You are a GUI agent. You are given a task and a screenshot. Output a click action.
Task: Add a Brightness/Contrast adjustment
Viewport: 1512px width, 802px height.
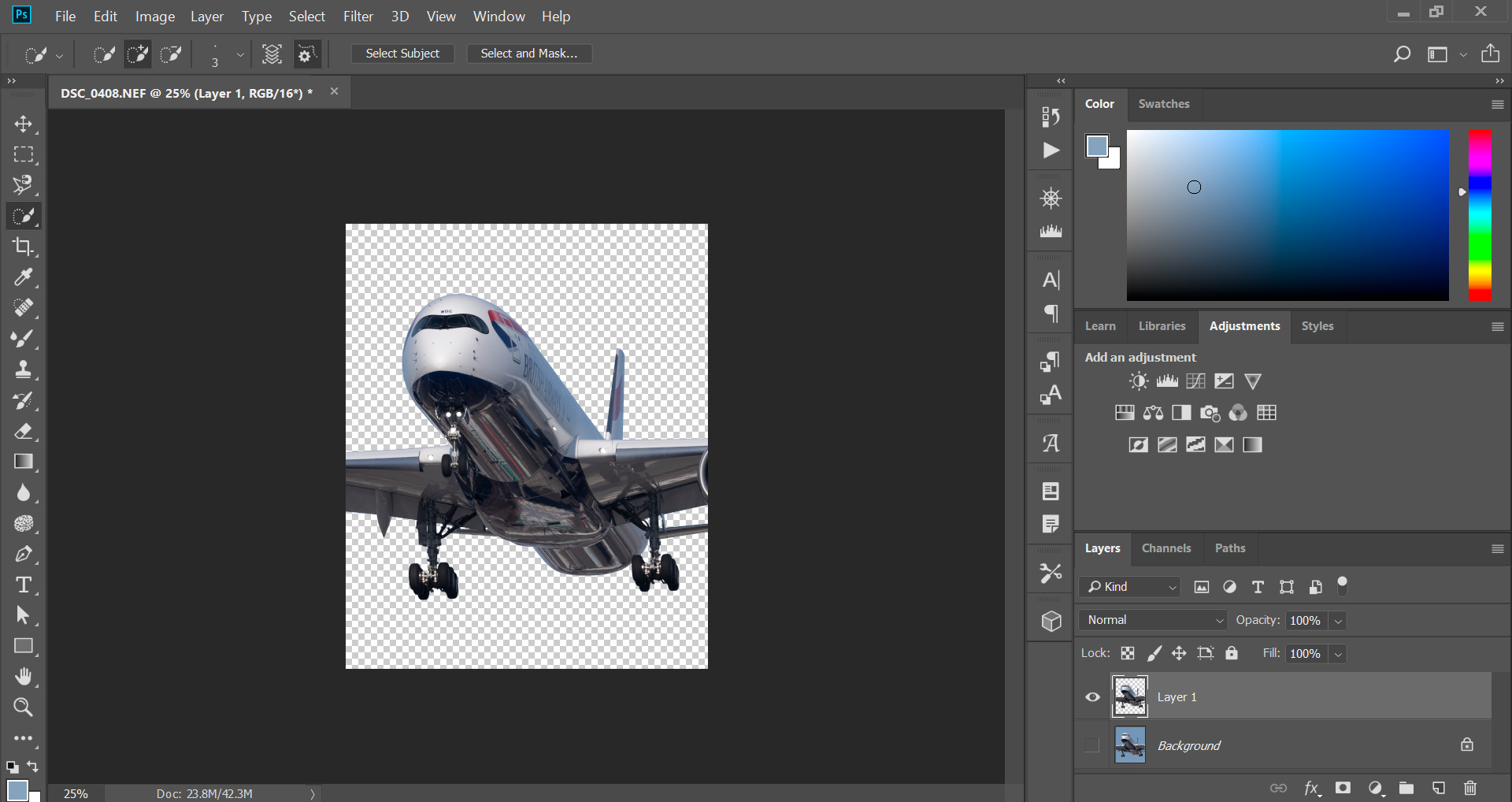pyautogui.click(x=1139, y=381)
